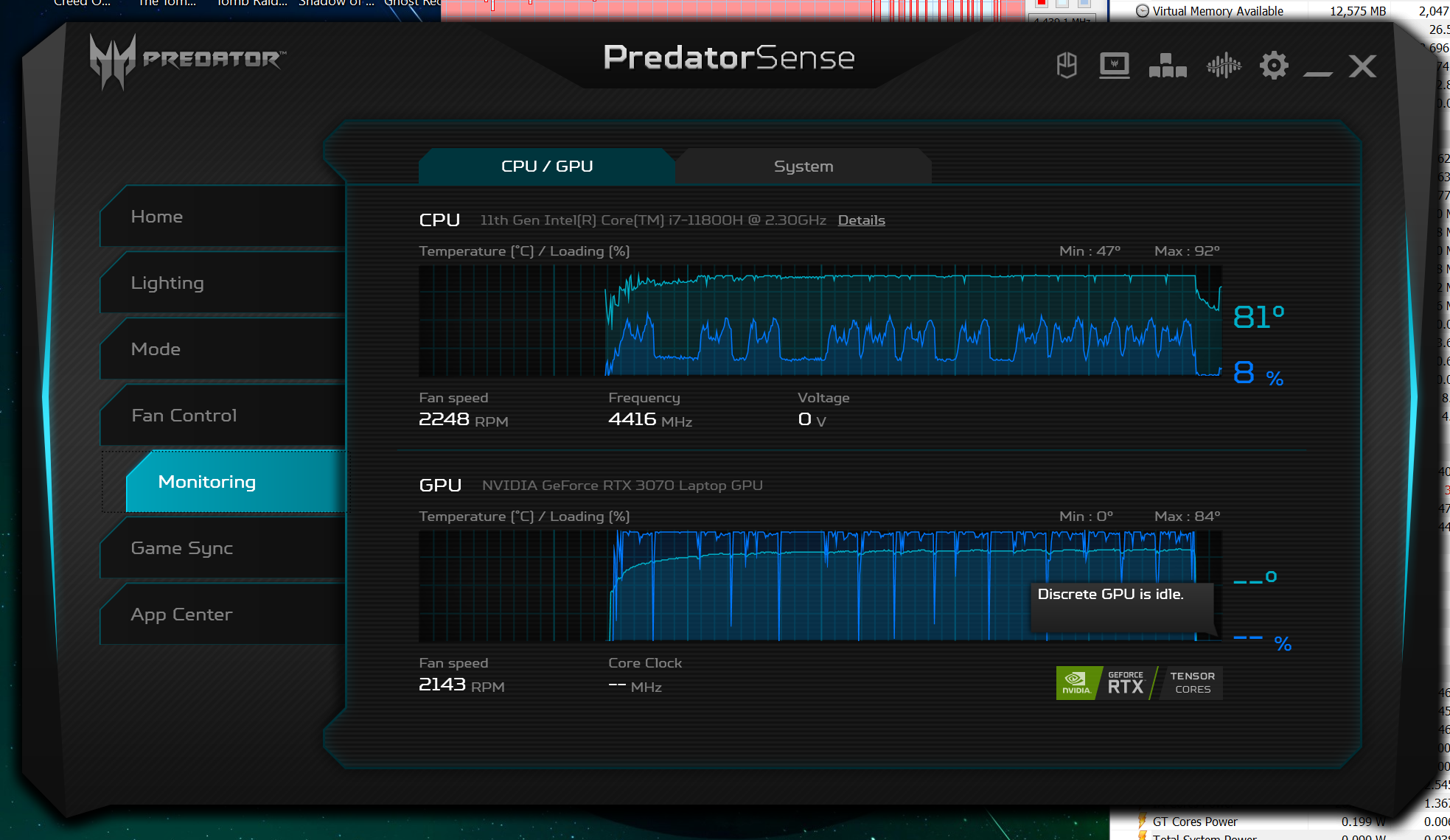The width and height of the screenshot is (1450, 840).
Task: Click the clock icon beside Virtual Memory Available
Action: tap(1143, 11)
